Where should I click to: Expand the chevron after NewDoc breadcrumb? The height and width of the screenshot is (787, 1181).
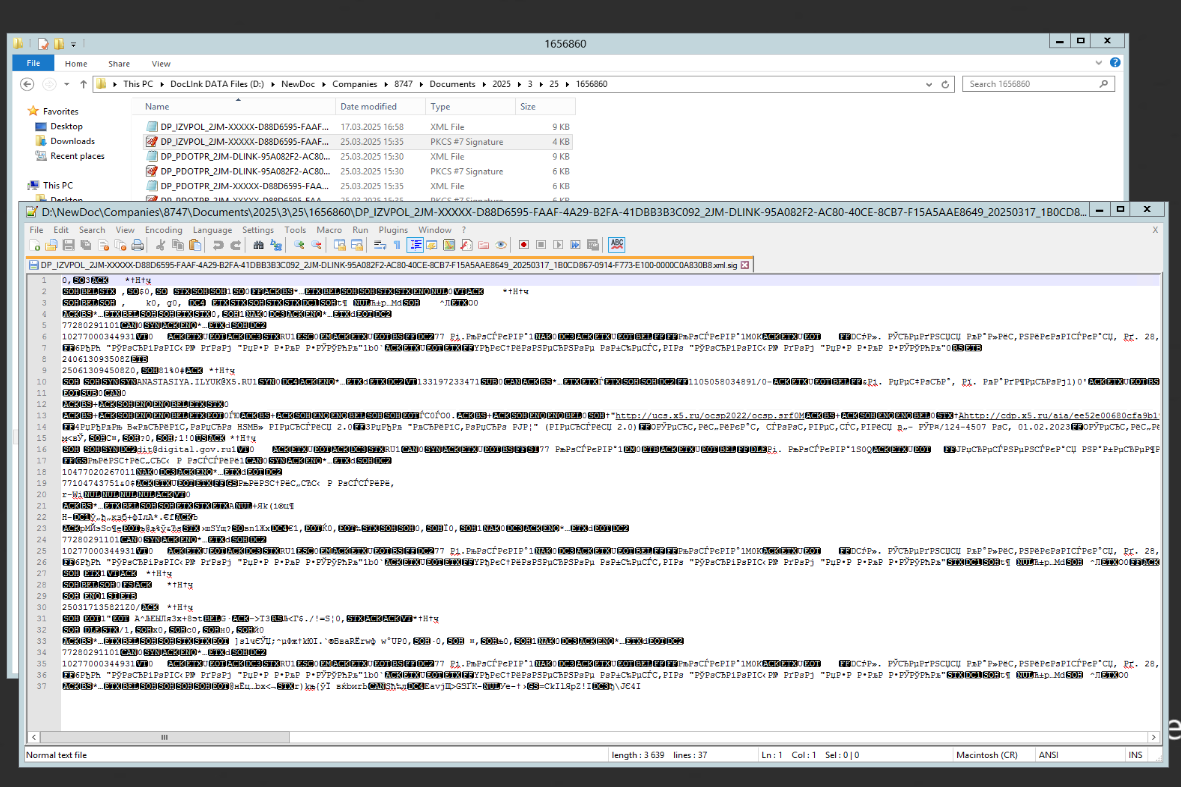pyautogui.click(x=323, y=84)
